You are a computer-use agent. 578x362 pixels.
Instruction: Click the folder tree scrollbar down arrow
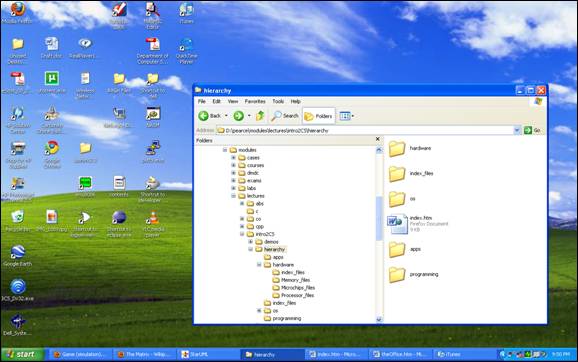[x=379, y=319]
